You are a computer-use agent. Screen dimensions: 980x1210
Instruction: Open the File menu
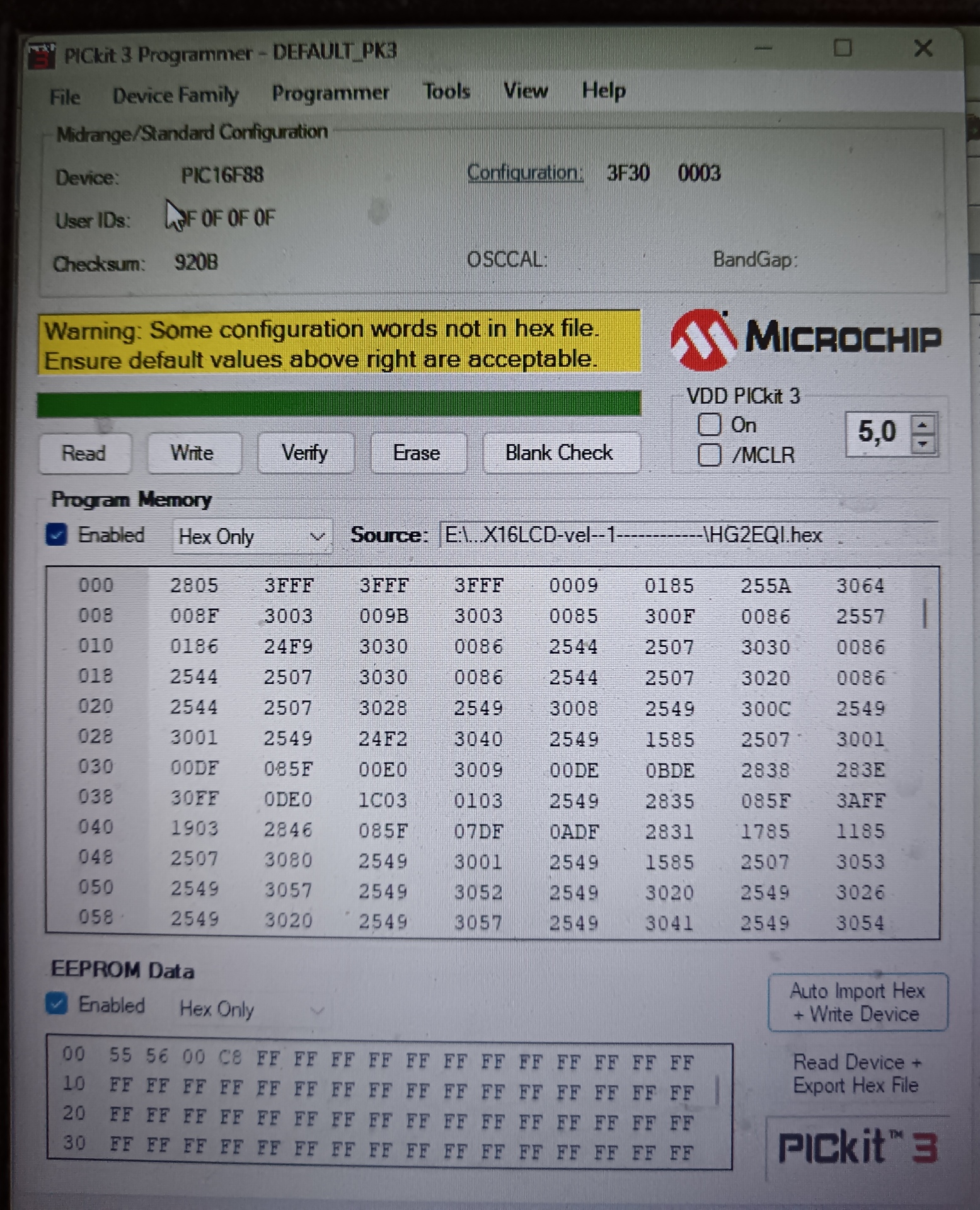pyautogui.click(x=65, y=97)
